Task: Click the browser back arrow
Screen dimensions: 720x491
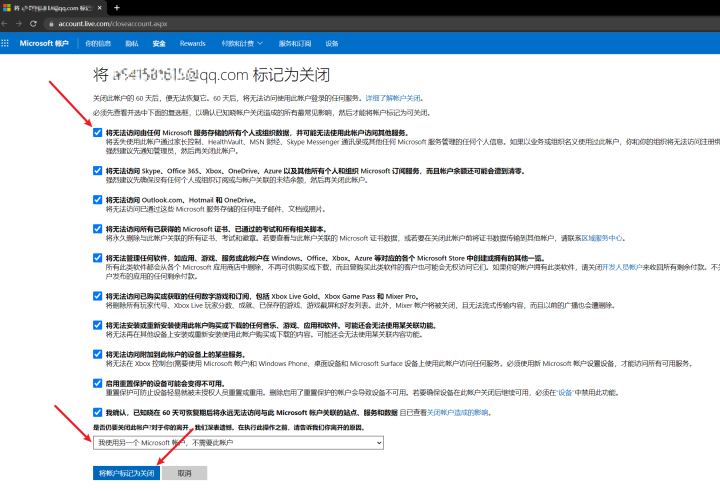Action: coord(4,23)
